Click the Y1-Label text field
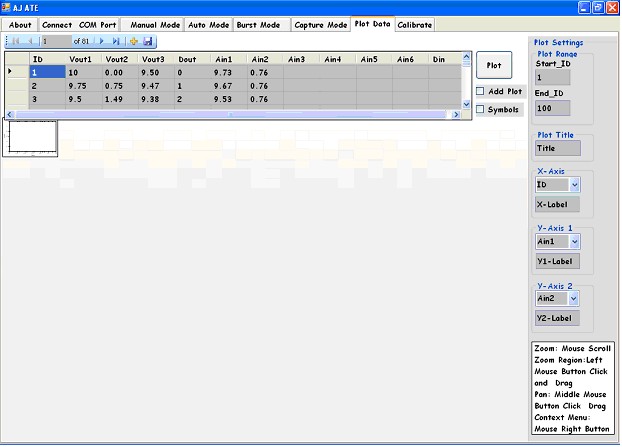This screenshot has width=622, height=447. click(x=557, y=261)
